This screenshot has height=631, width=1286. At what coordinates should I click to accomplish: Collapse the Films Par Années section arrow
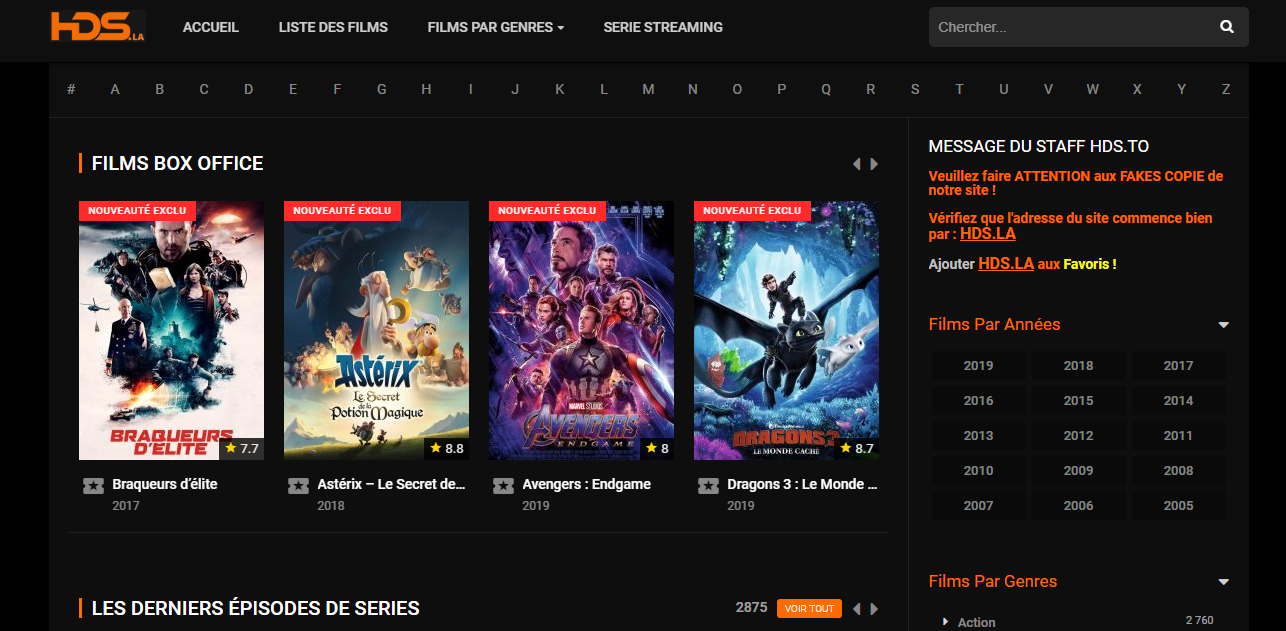tap(1223, 325)
